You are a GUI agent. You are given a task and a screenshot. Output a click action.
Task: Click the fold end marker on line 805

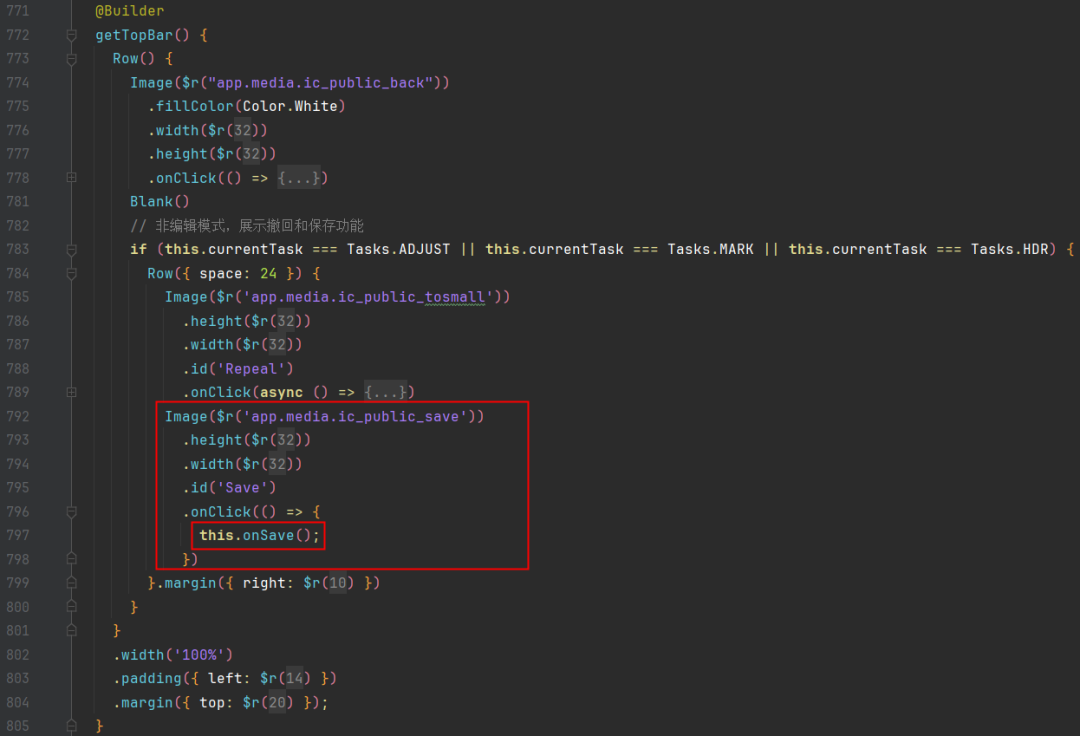tap(71, 725)
